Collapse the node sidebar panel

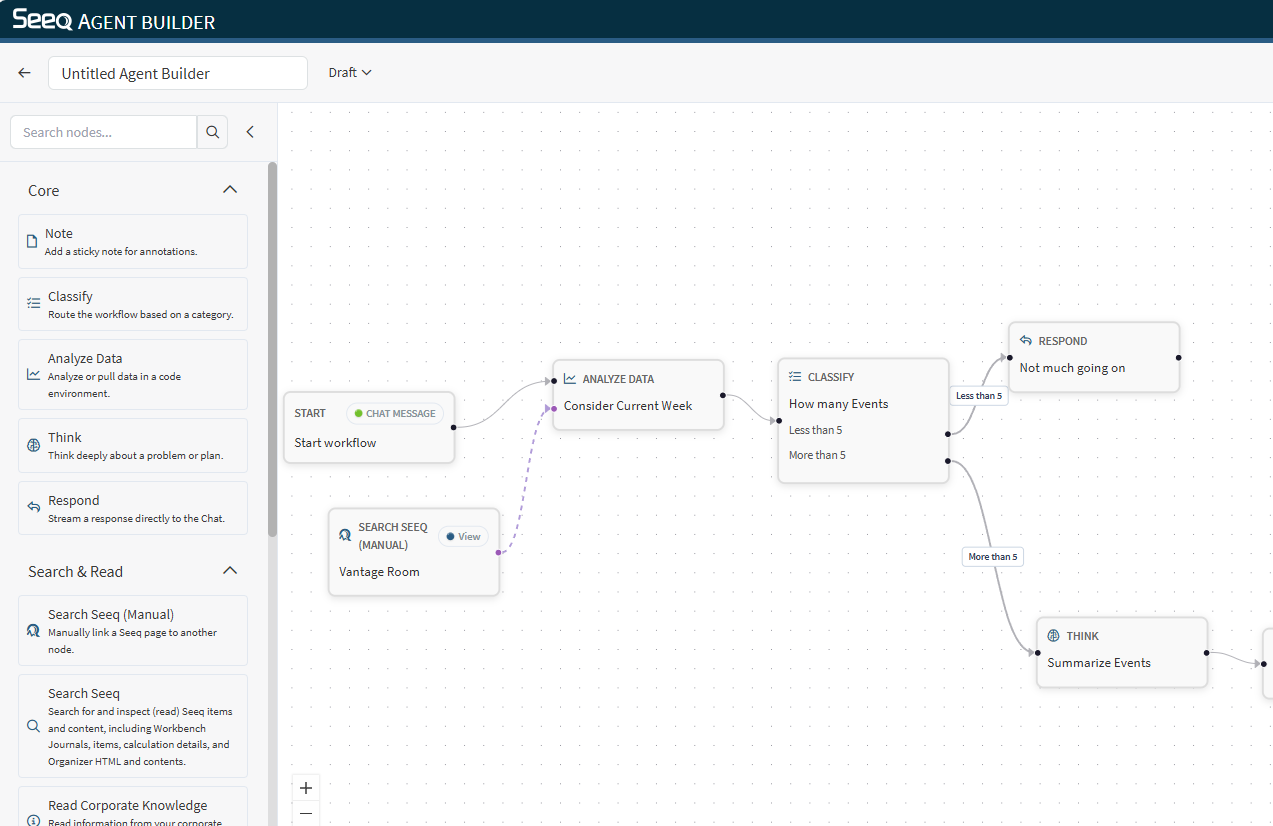click(250, 132)
